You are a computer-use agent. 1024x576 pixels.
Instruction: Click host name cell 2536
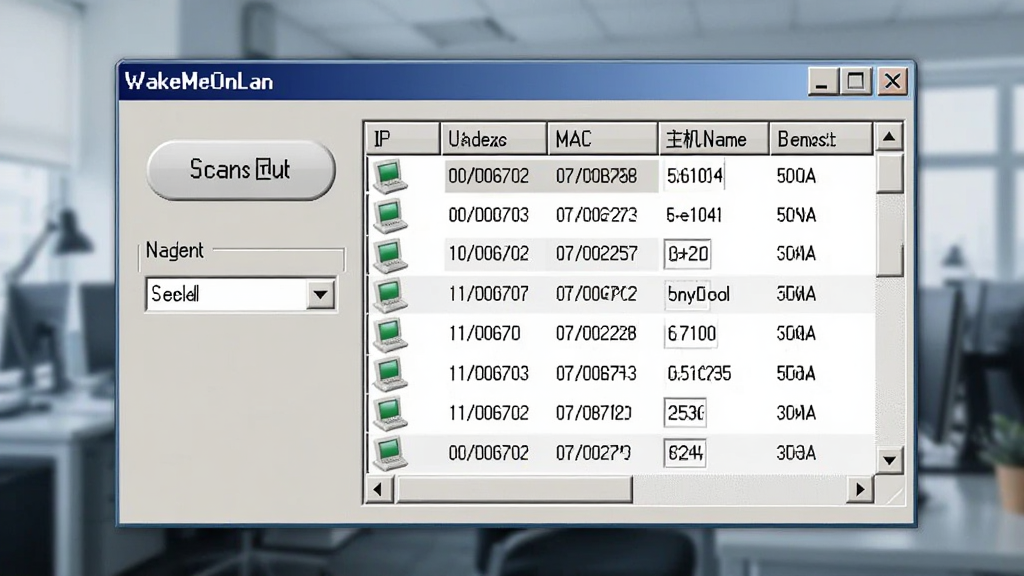click(x=685, y=413)
